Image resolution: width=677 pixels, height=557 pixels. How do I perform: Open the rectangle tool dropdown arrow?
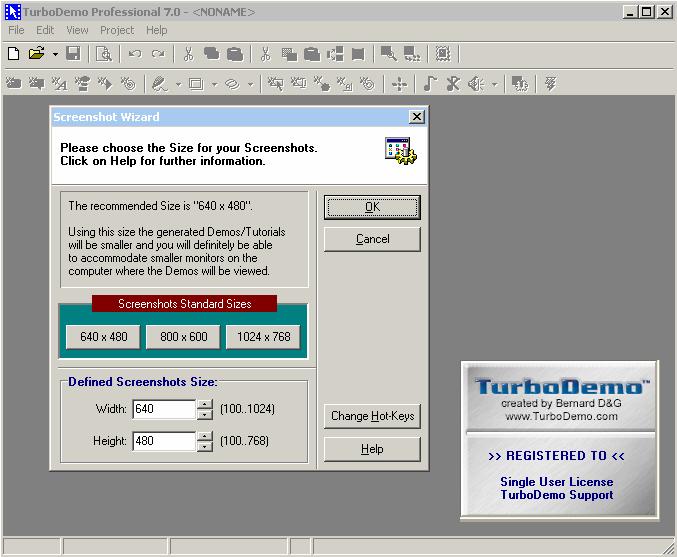pyautogui.click(x=215, y=84)
